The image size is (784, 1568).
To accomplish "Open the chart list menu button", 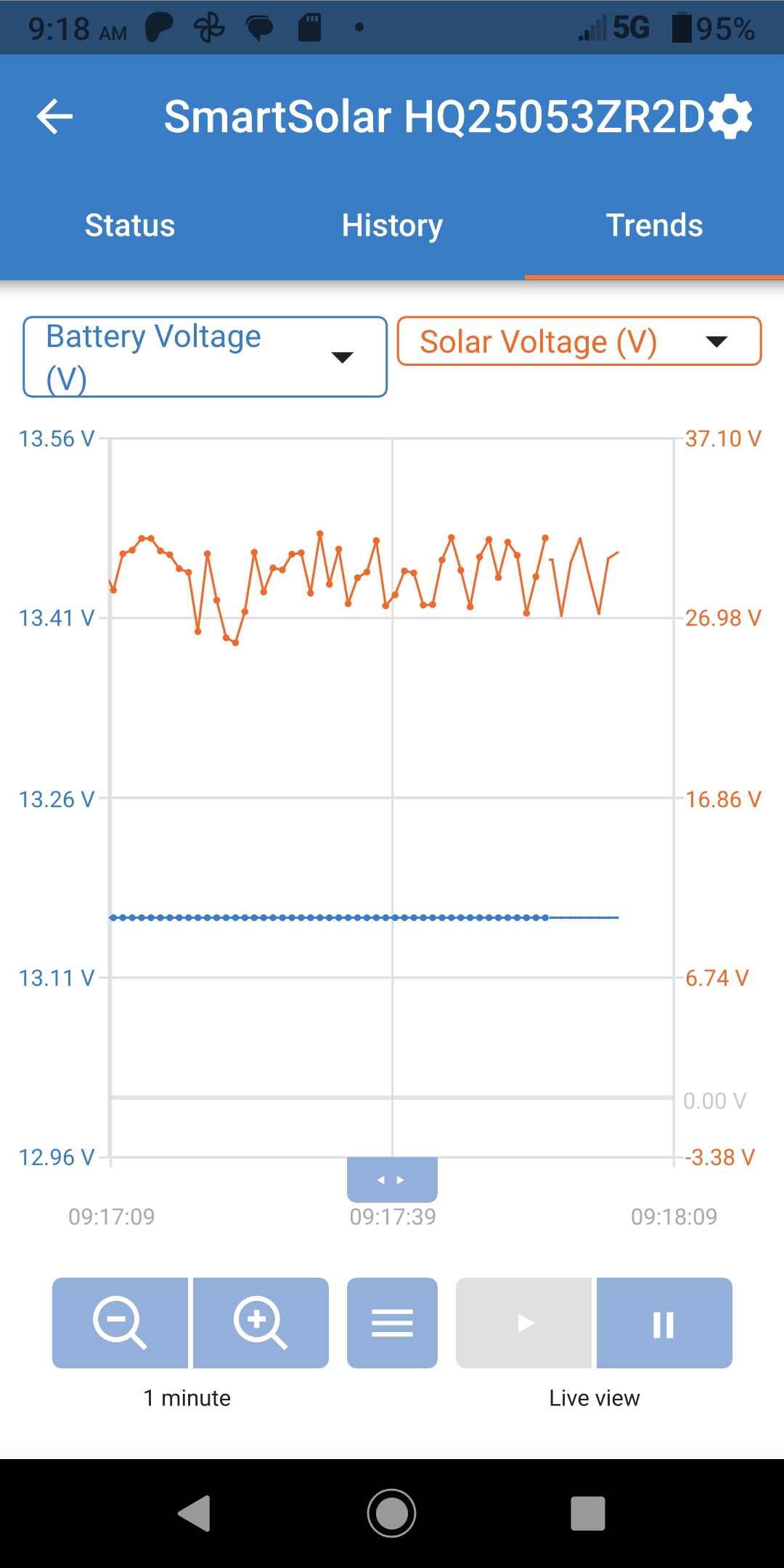I will tap(392, 1323).
